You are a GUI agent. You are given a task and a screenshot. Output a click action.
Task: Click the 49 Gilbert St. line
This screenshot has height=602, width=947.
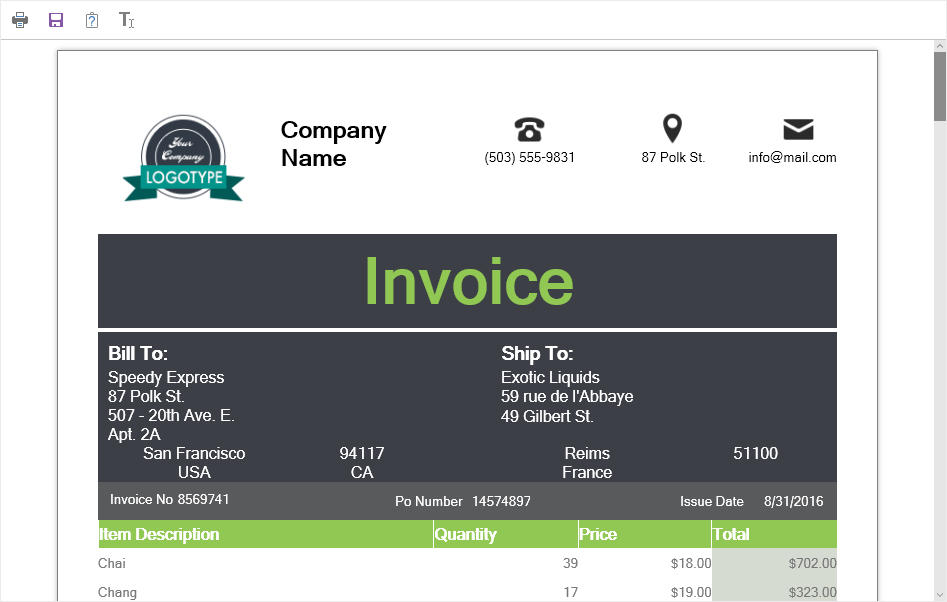547,416
